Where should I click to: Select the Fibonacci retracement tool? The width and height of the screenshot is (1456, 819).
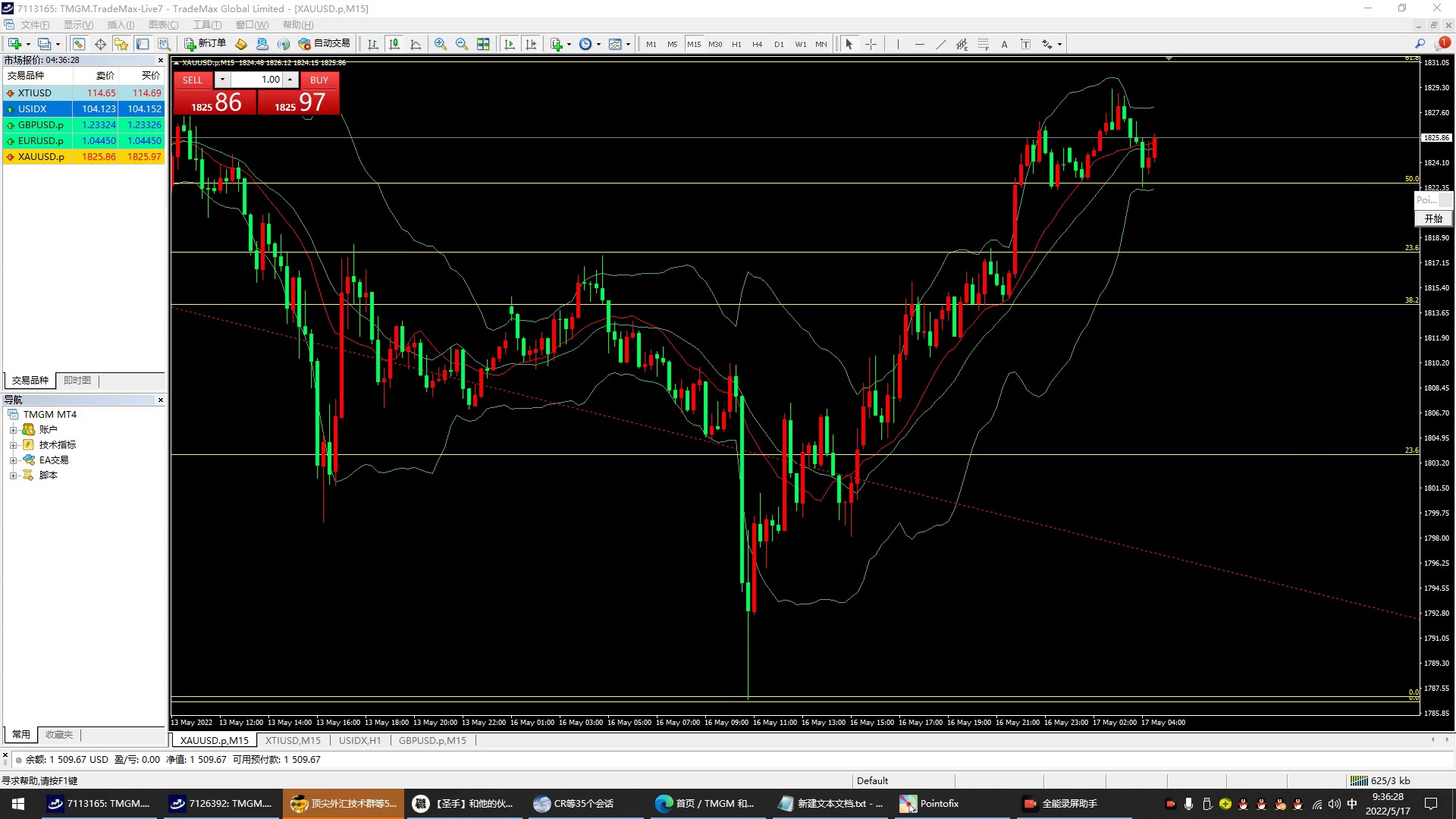click(983, 44)
